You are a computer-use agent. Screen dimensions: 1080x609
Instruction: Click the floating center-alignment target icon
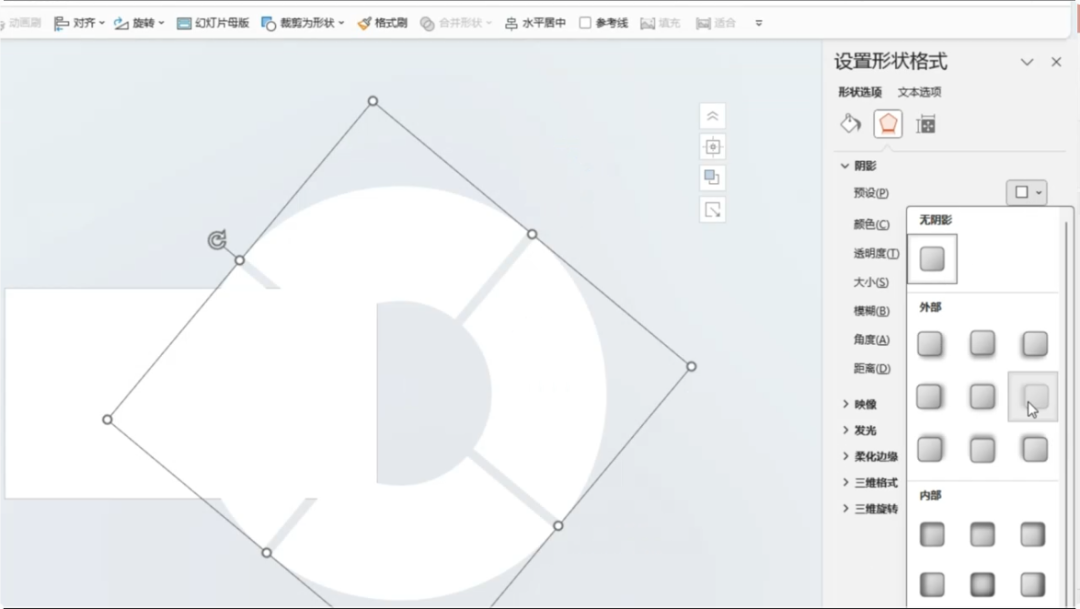point(713,147)
